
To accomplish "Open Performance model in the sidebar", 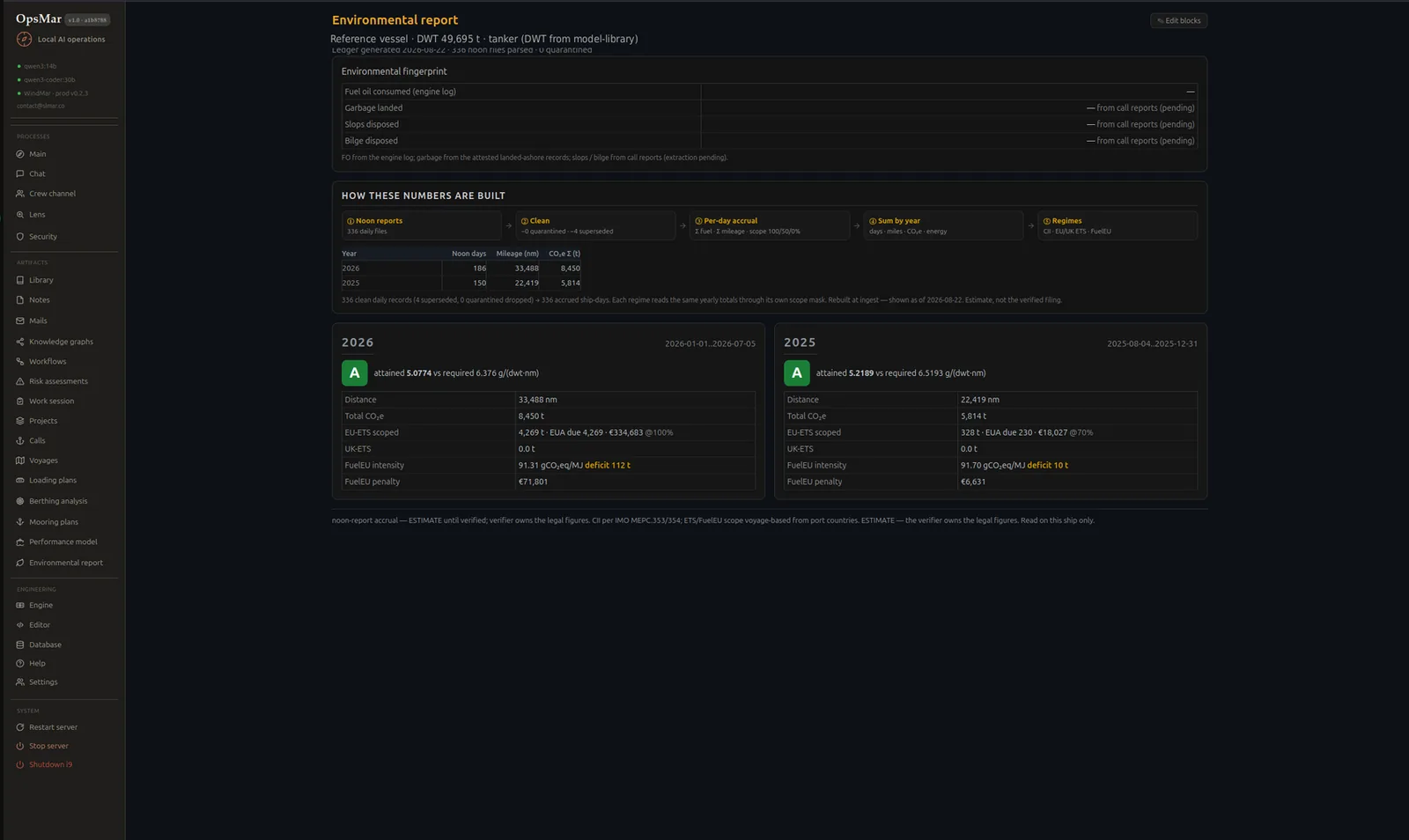I will (63, 542).
